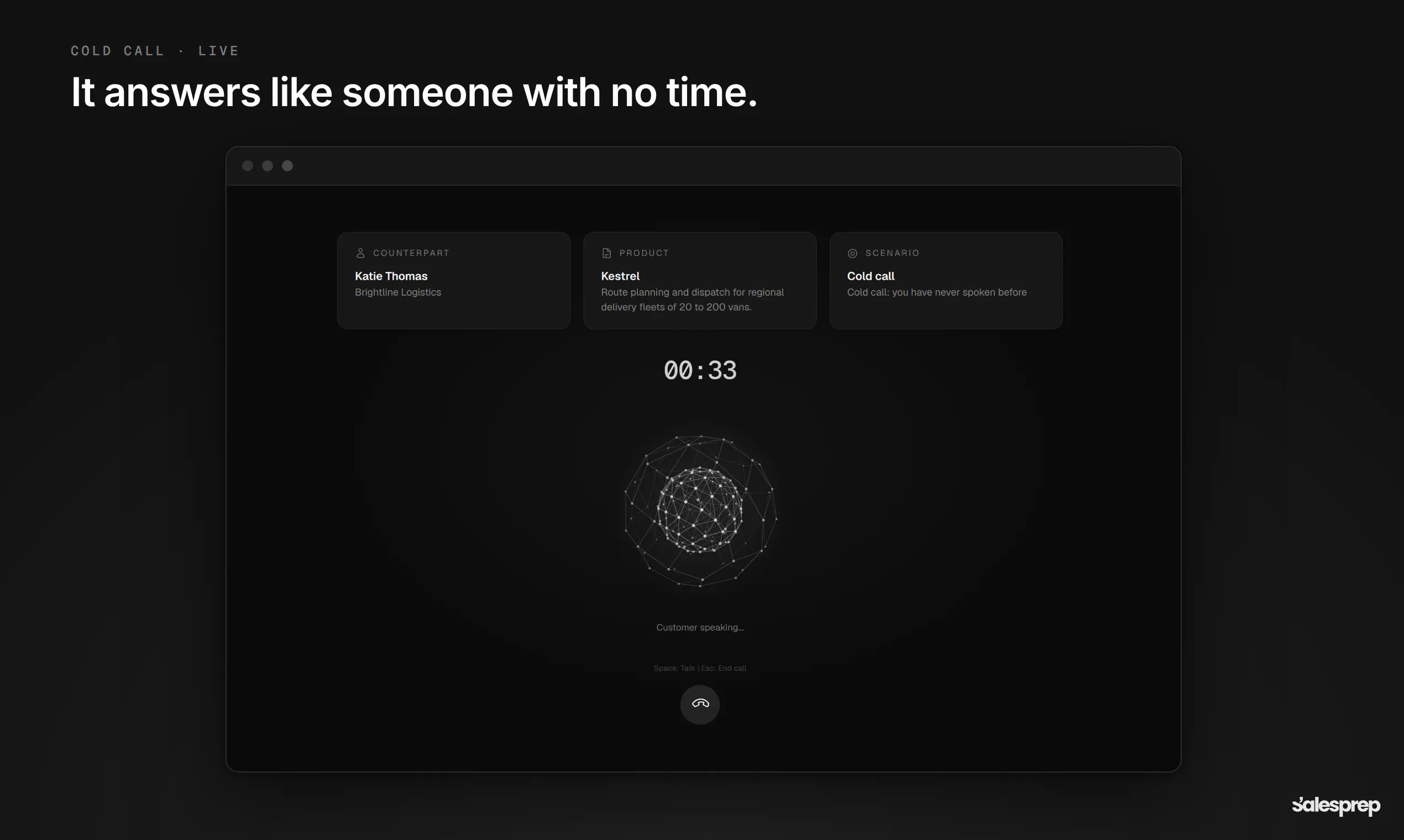The height and width of the screenshot is (840, 1404).
Task: Select the Kestrel product name
Action: [x=620, y=276]
